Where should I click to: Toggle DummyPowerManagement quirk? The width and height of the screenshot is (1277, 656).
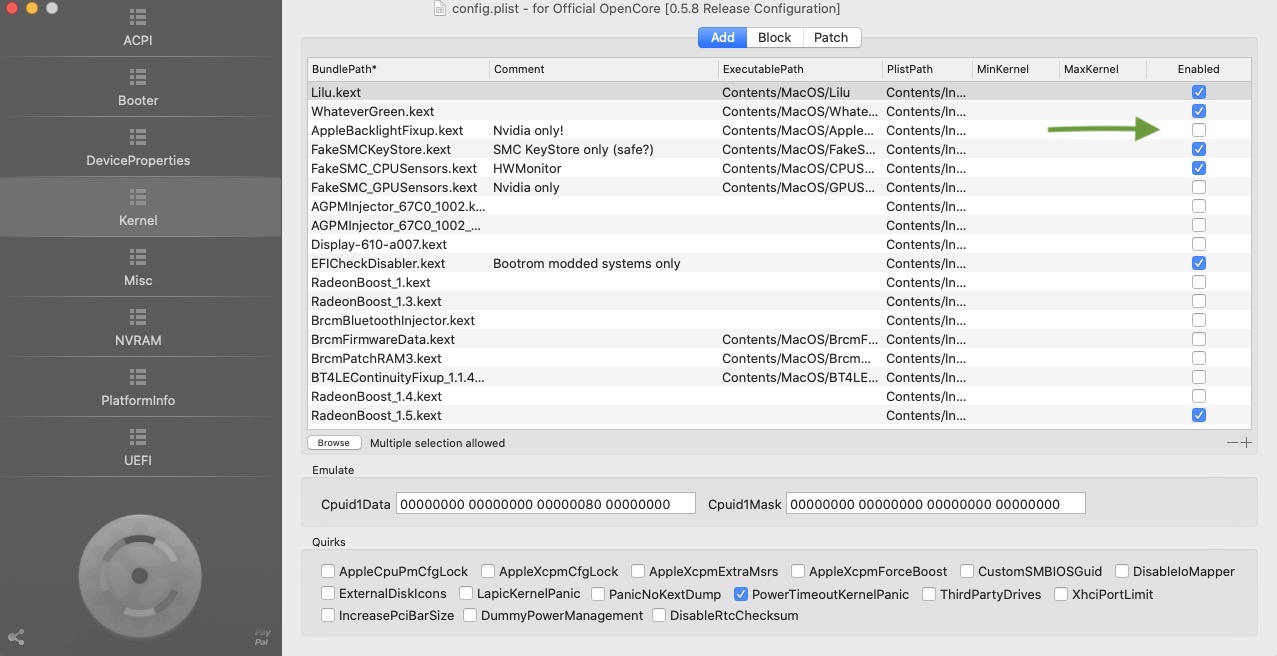pos(470,616)
